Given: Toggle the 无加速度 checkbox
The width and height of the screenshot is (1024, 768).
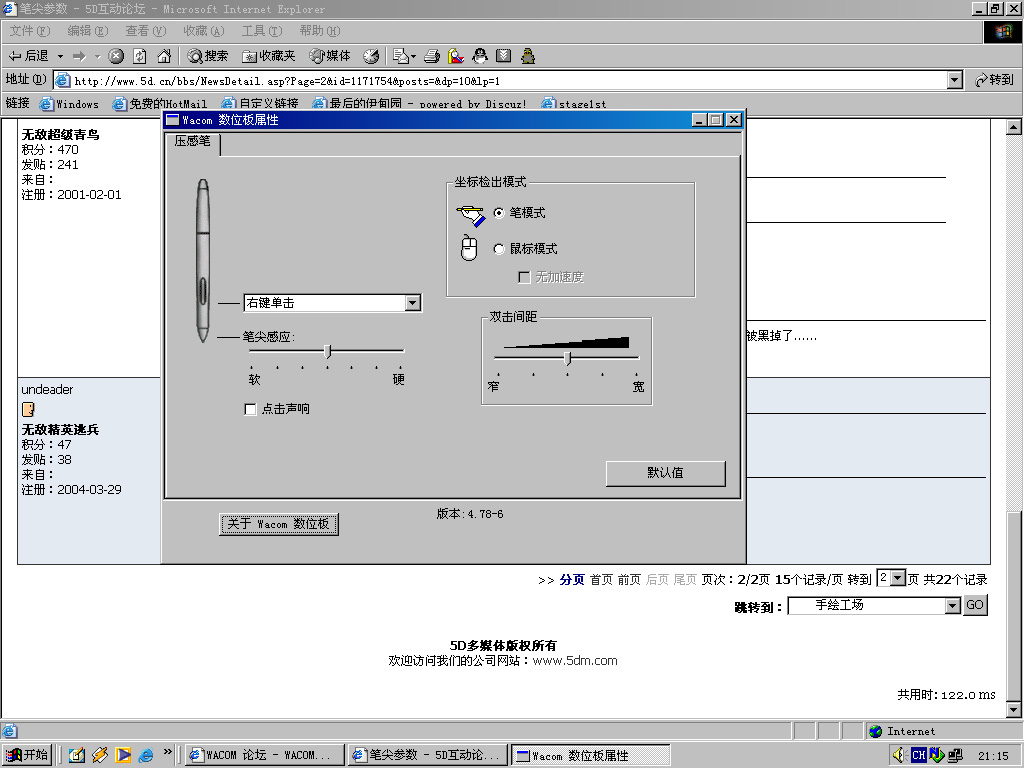Looking at the screenshot, I should coord(524,278).
